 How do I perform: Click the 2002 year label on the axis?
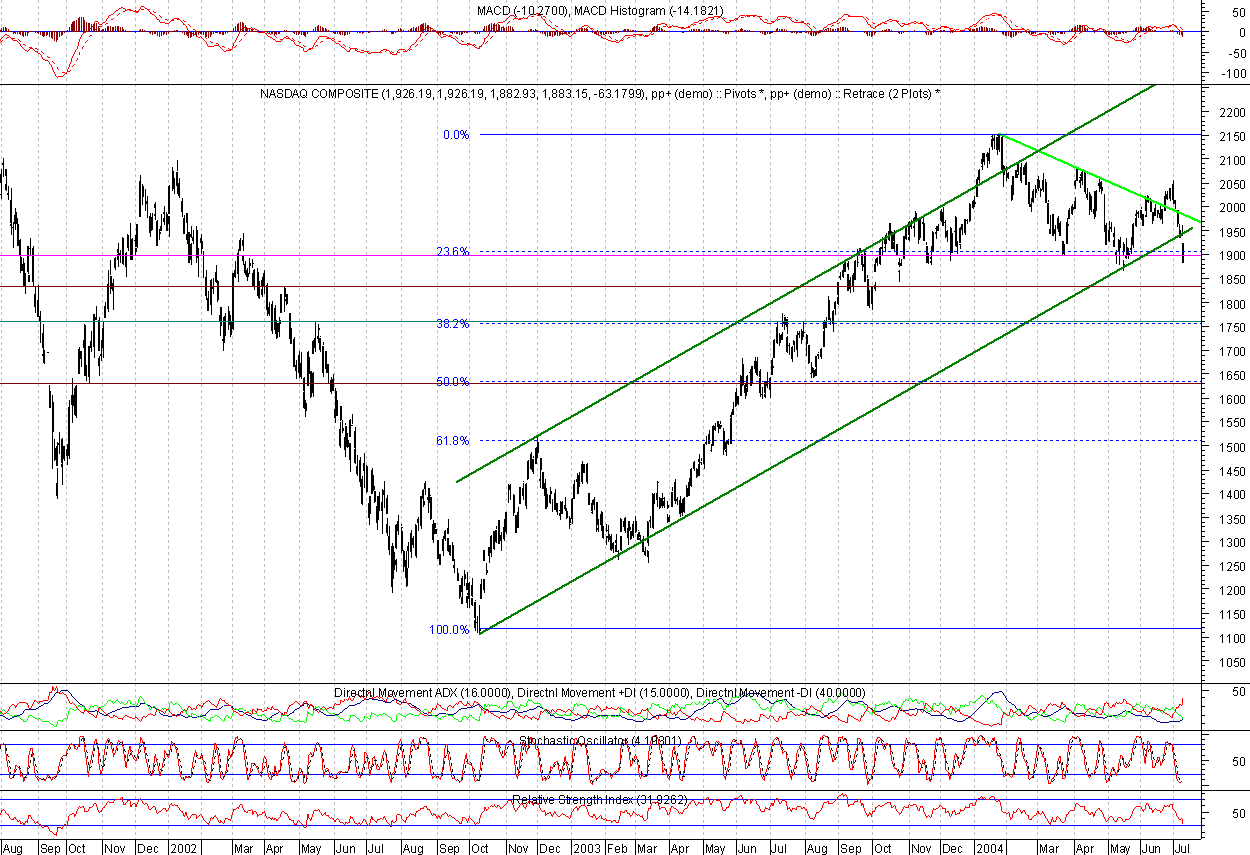tap(182, 846)
